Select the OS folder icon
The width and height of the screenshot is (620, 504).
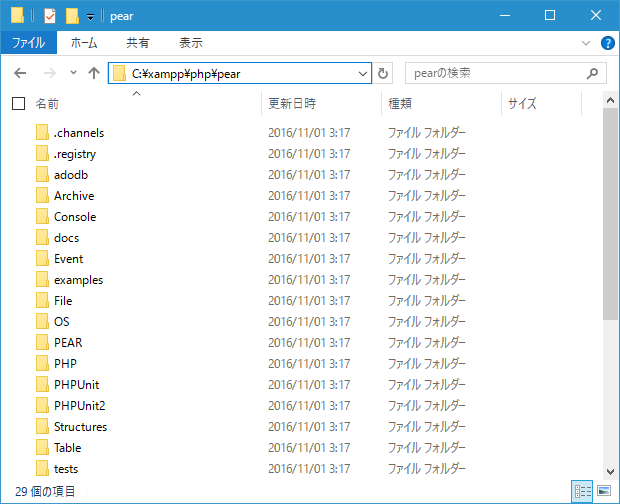(42, 321)
